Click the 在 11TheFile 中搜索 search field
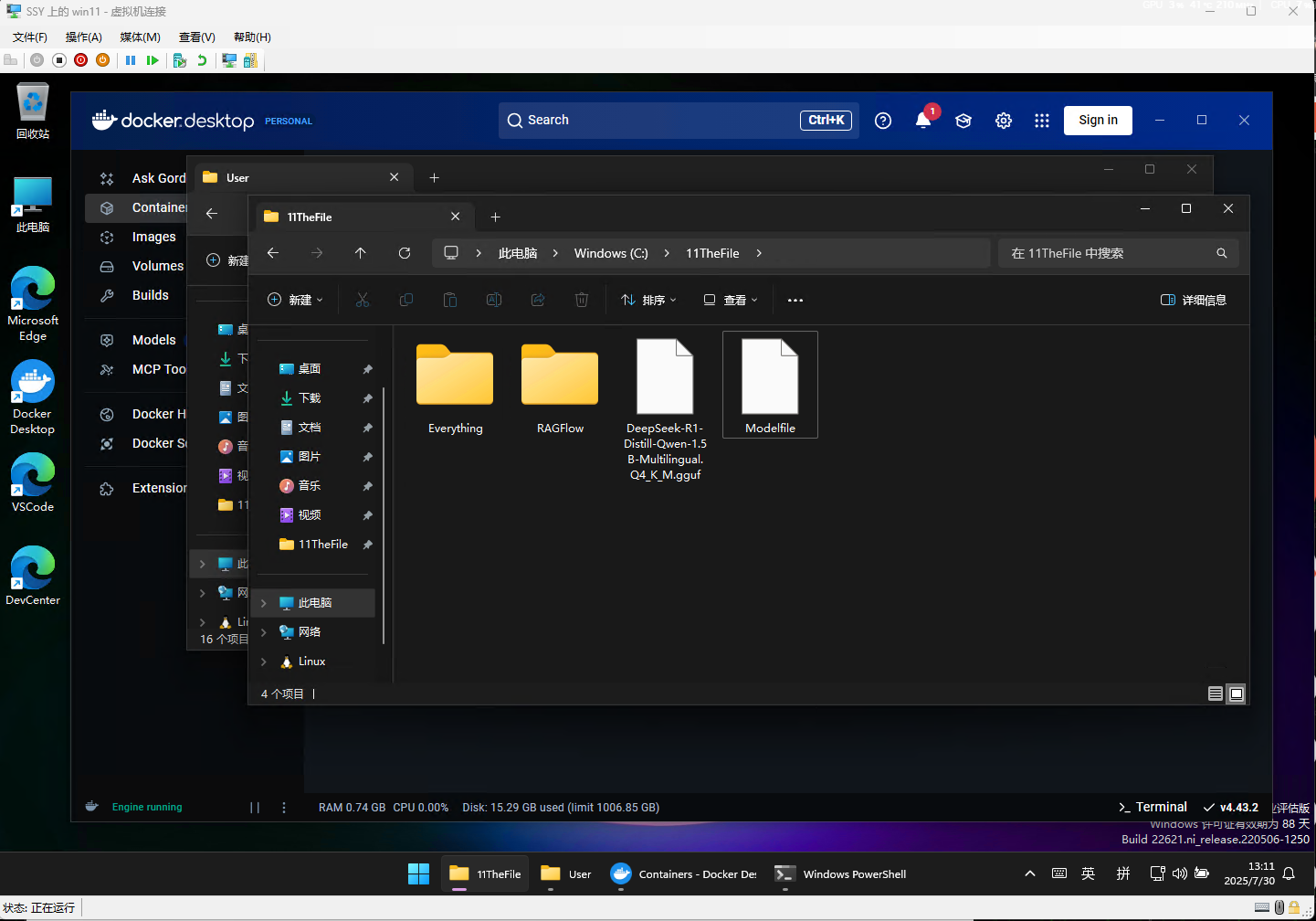Viewport: 1316px width, 921px height. point(1119,253)
